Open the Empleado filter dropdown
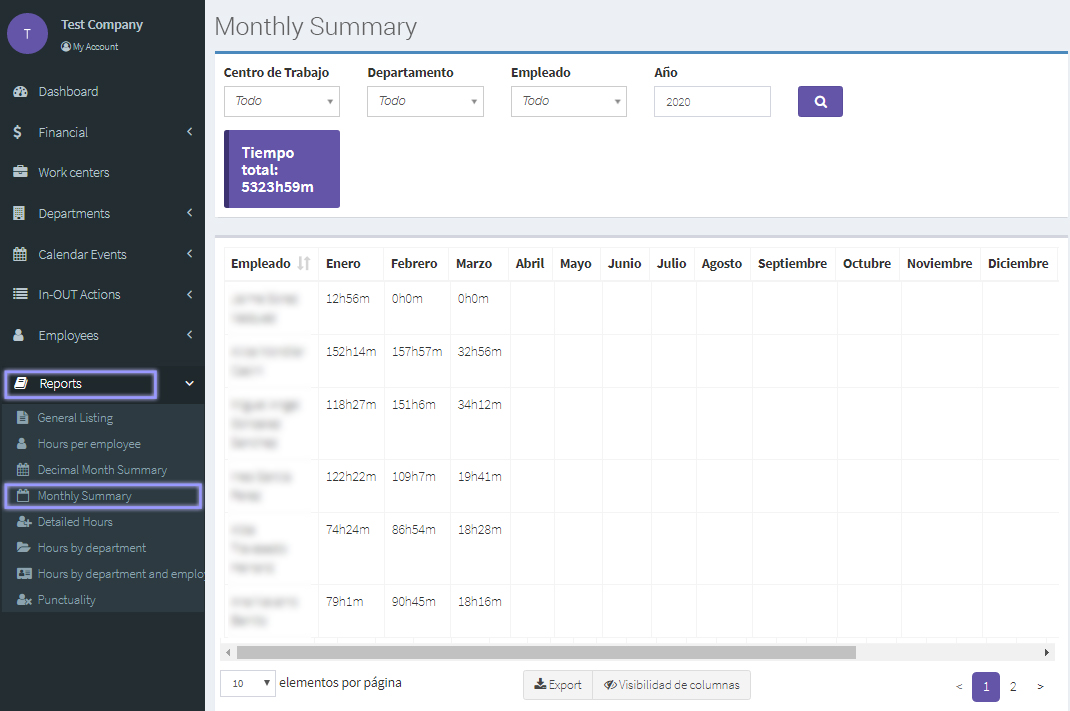1070x711 pixels. 568,101
